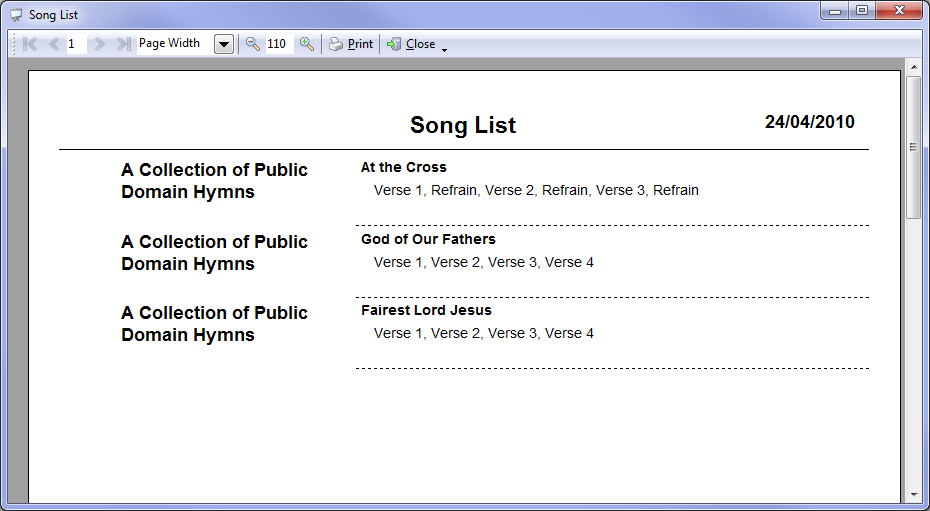Click the scrollbar down arrow

click(x=913, y=494)
